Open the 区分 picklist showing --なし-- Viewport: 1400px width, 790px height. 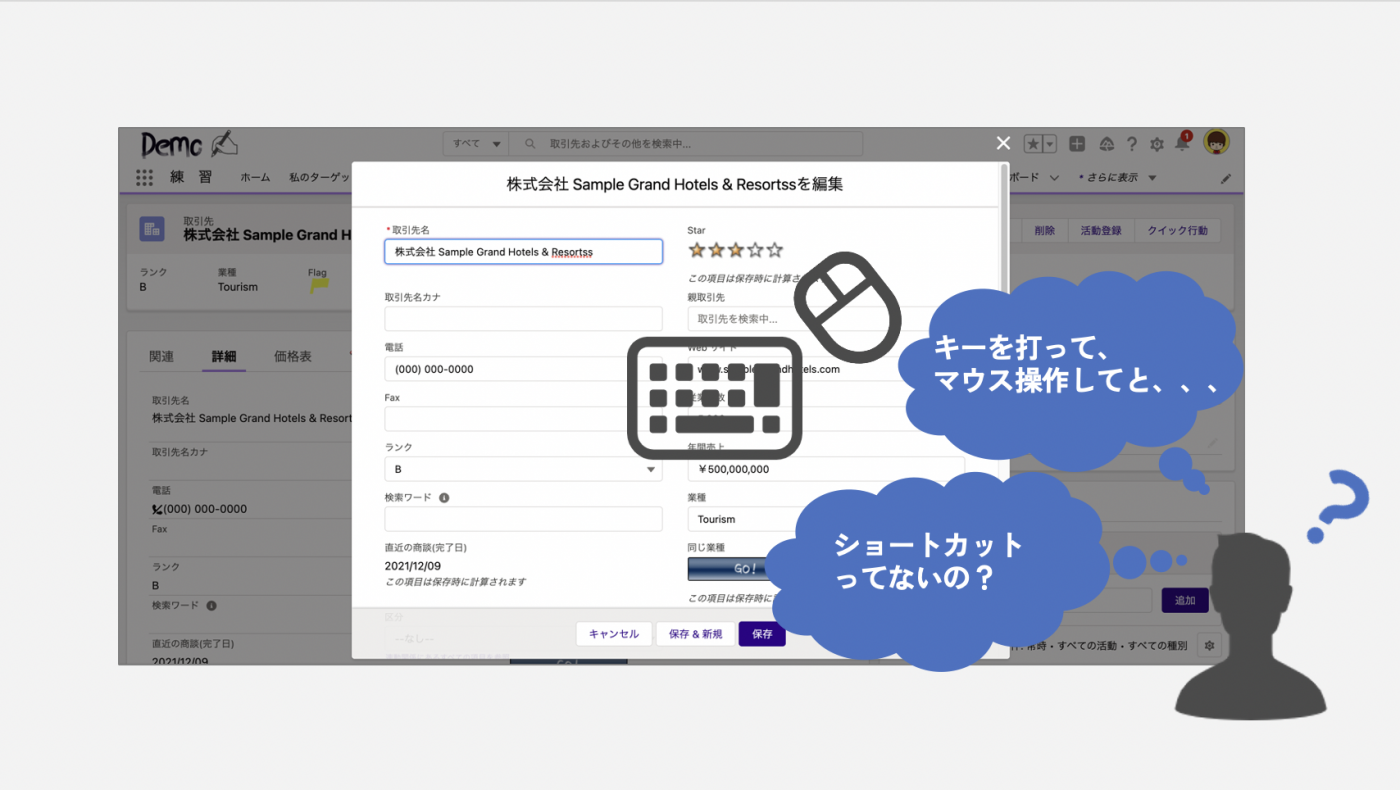pyautogui.click(x=523, y=638)
